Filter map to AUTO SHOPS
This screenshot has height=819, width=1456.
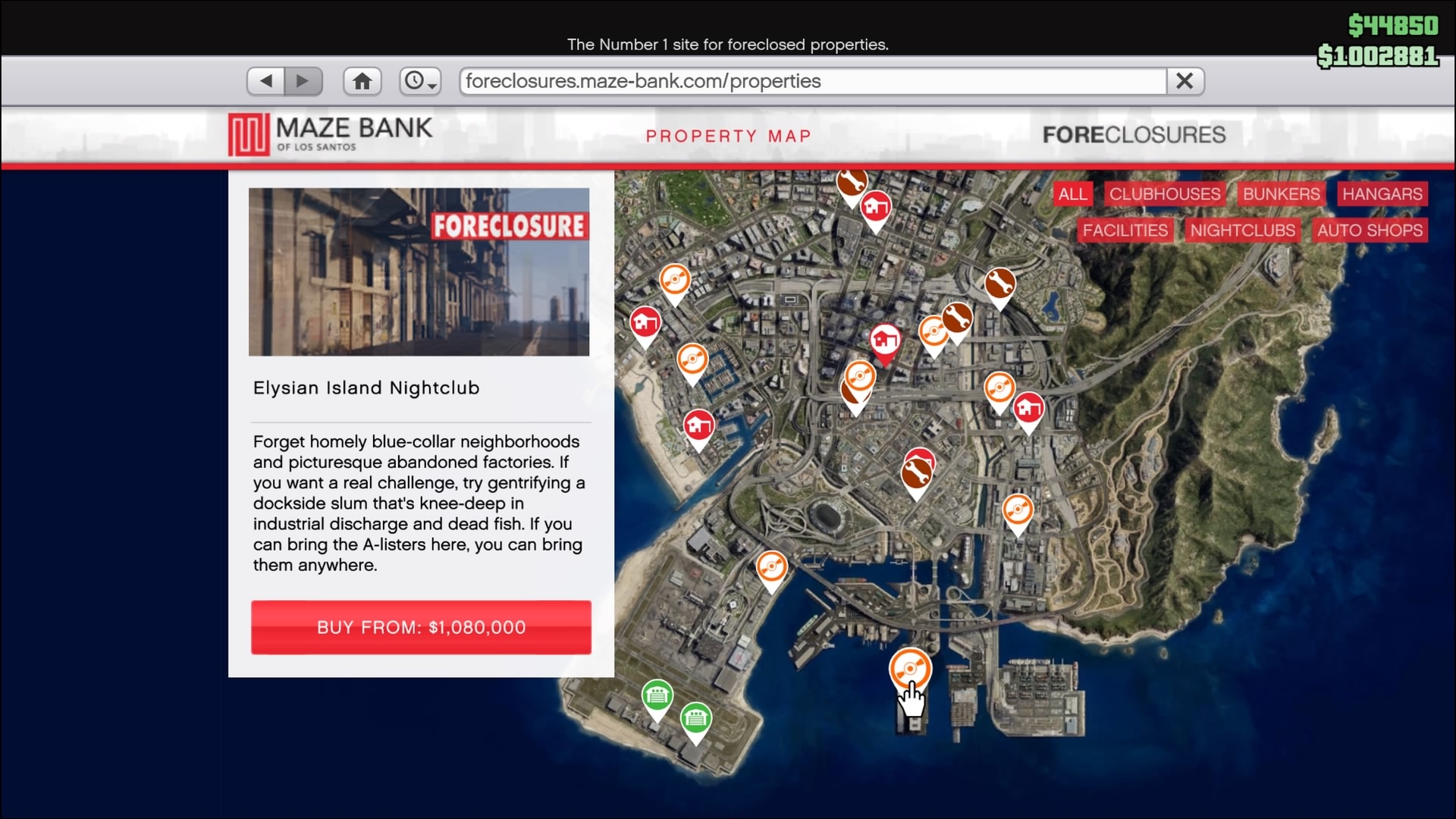coord(1370,231)
